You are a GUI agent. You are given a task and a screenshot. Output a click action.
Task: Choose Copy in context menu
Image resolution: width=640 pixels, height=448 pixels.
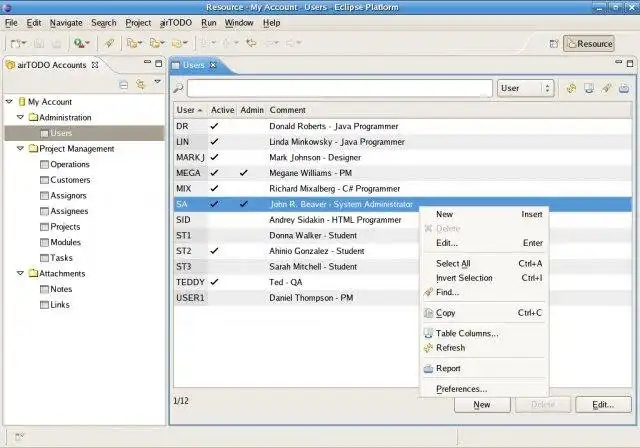(484, 313)
